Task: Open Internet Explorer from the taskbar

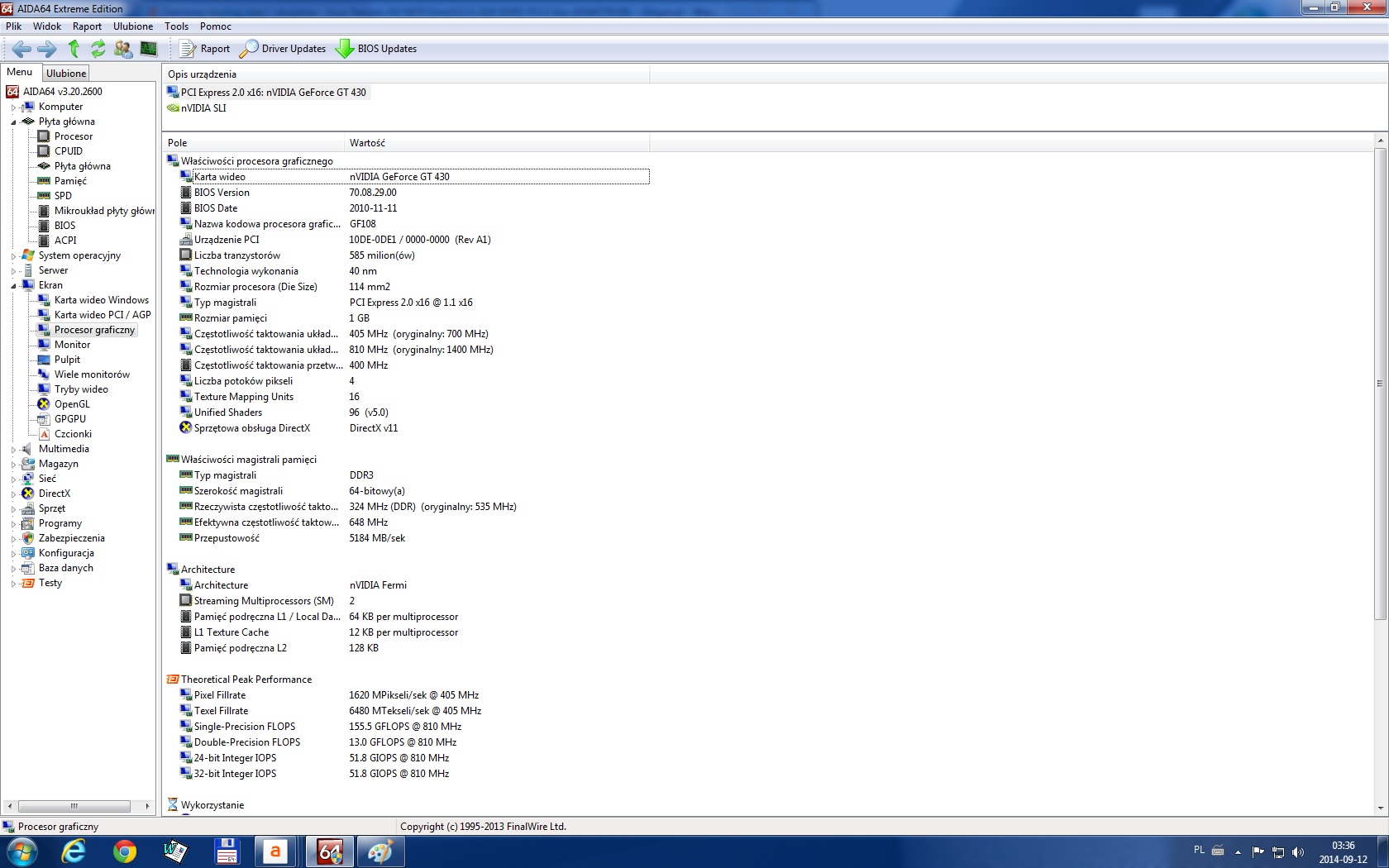Action: click(x=74, y=851)
